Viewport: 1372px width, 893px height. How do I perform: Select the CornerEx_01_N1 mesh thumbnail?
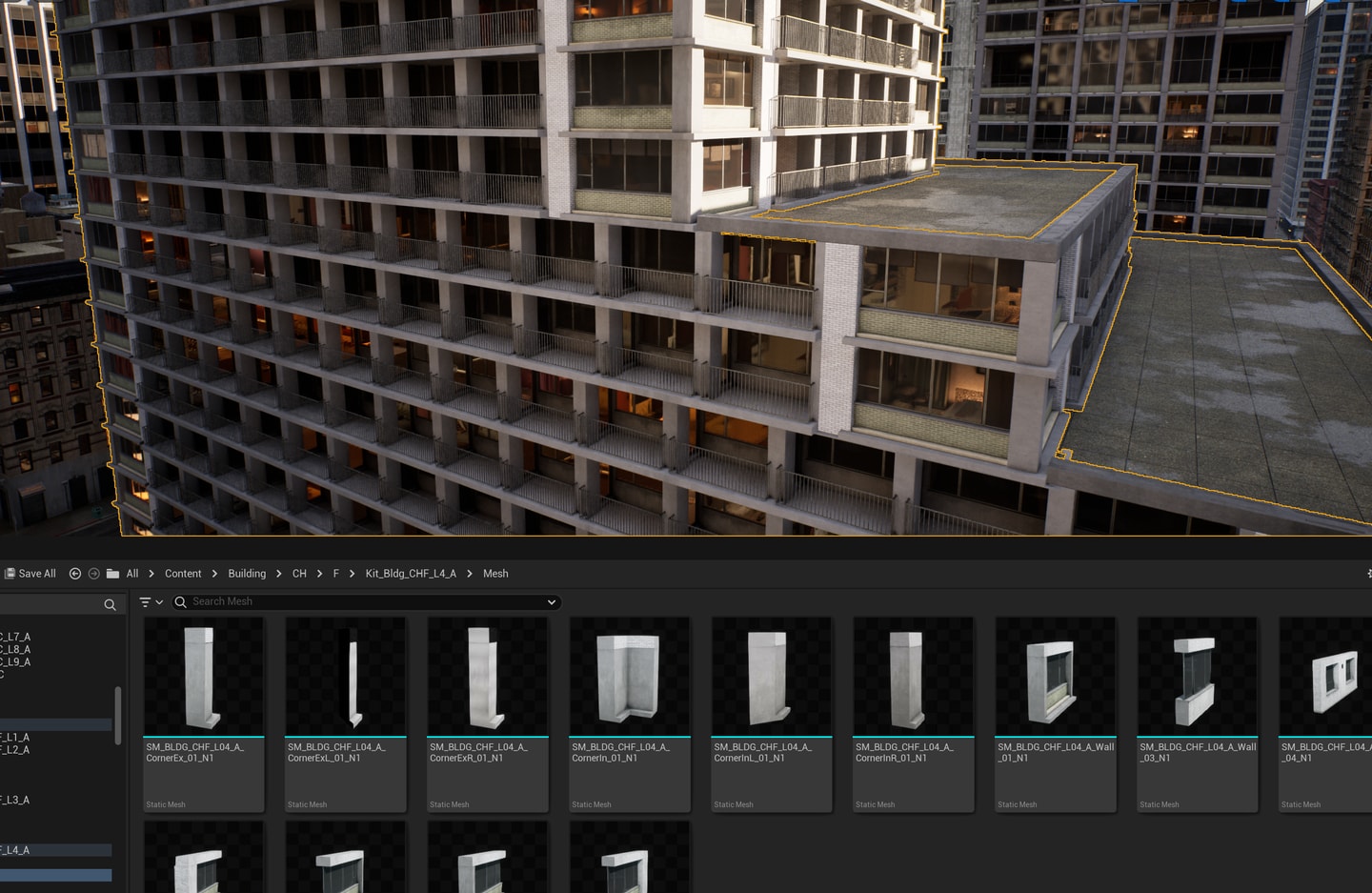pyautogui.click(x=204, y=677)
